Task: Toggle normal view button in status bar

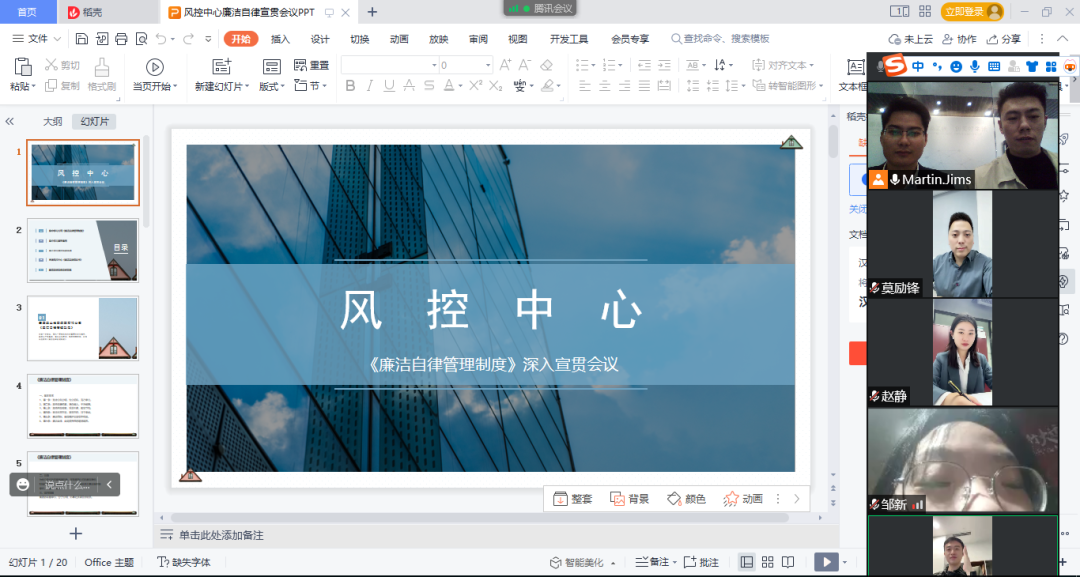Action: 746,562
